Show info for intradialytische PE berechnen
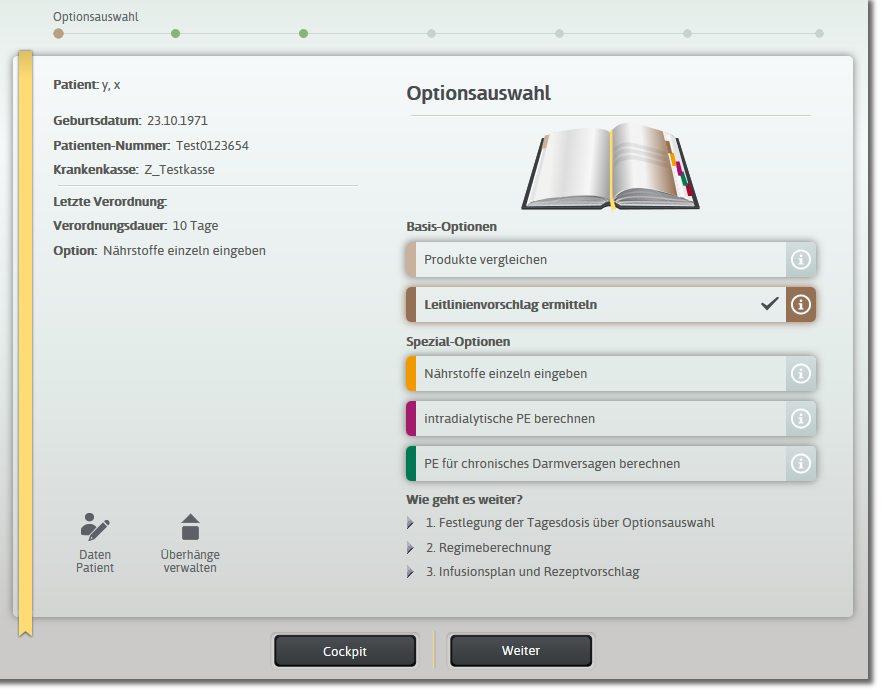The width and height of the screenshot is (883, 694). coord(801,419)
